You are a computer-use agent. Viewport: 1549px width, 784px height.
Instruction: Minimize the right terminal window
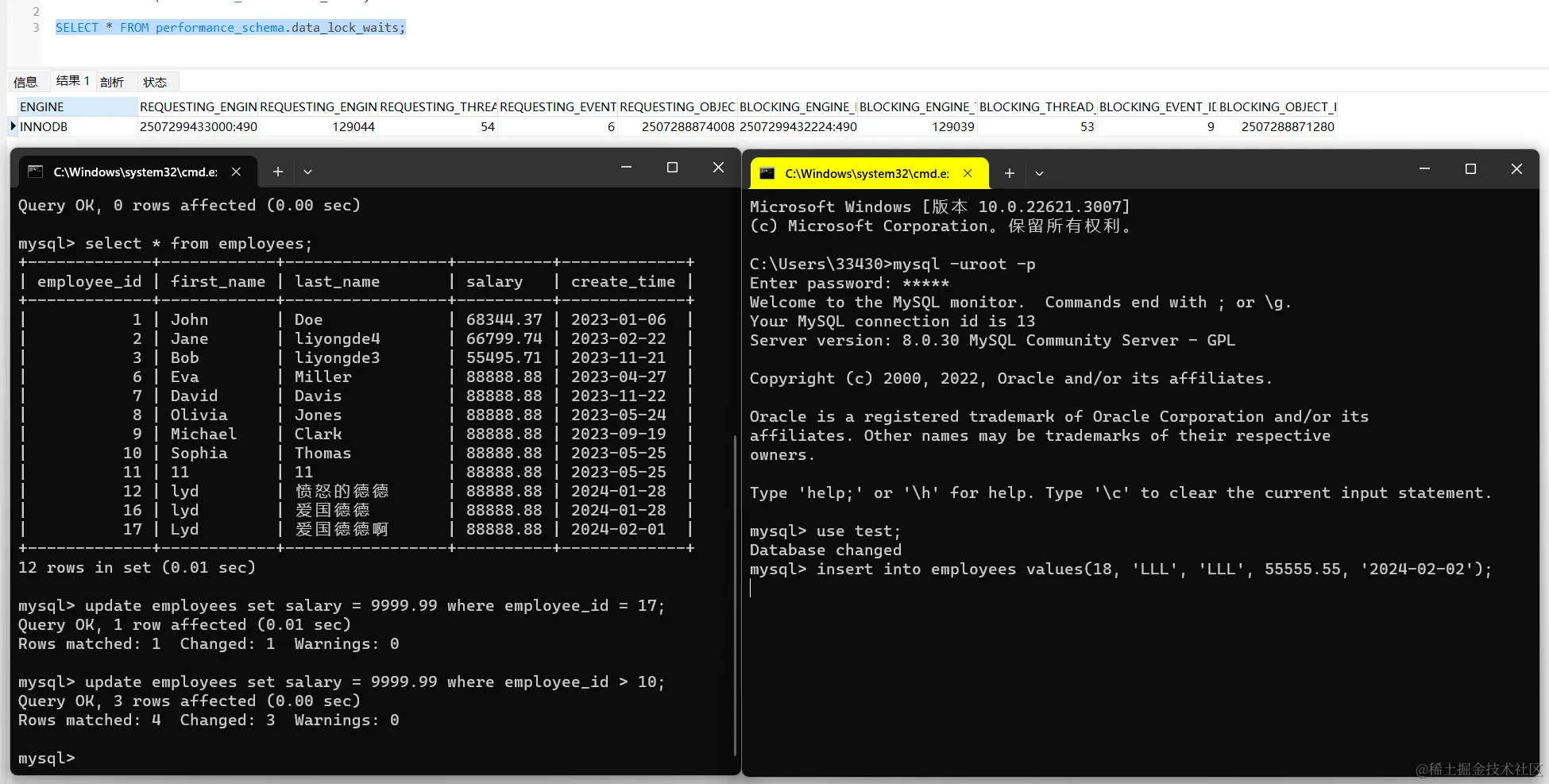(x=1424, y=169)
